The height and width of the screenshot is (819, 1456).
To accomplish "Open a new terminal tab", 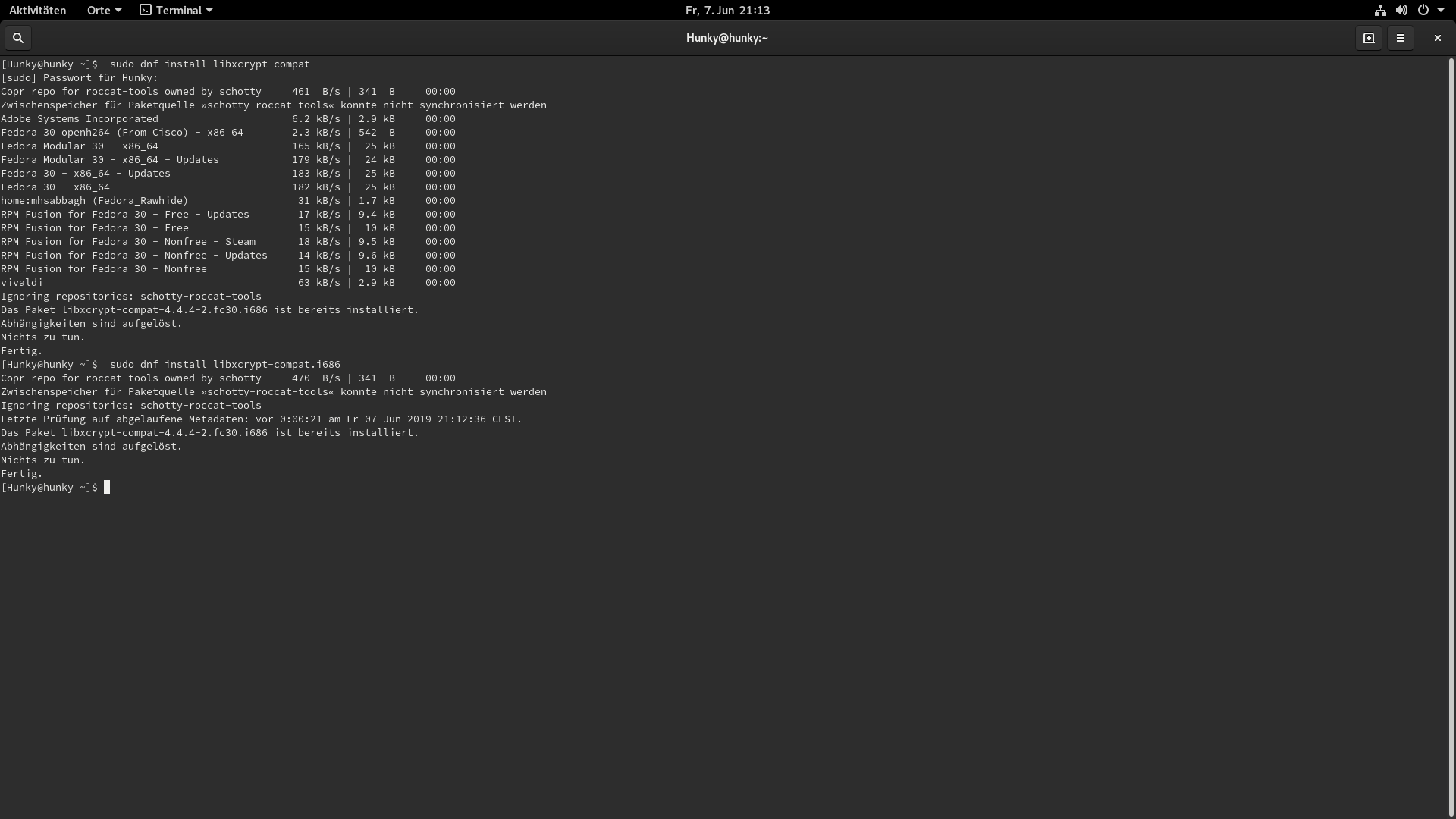I will [x=1368, y=38].
